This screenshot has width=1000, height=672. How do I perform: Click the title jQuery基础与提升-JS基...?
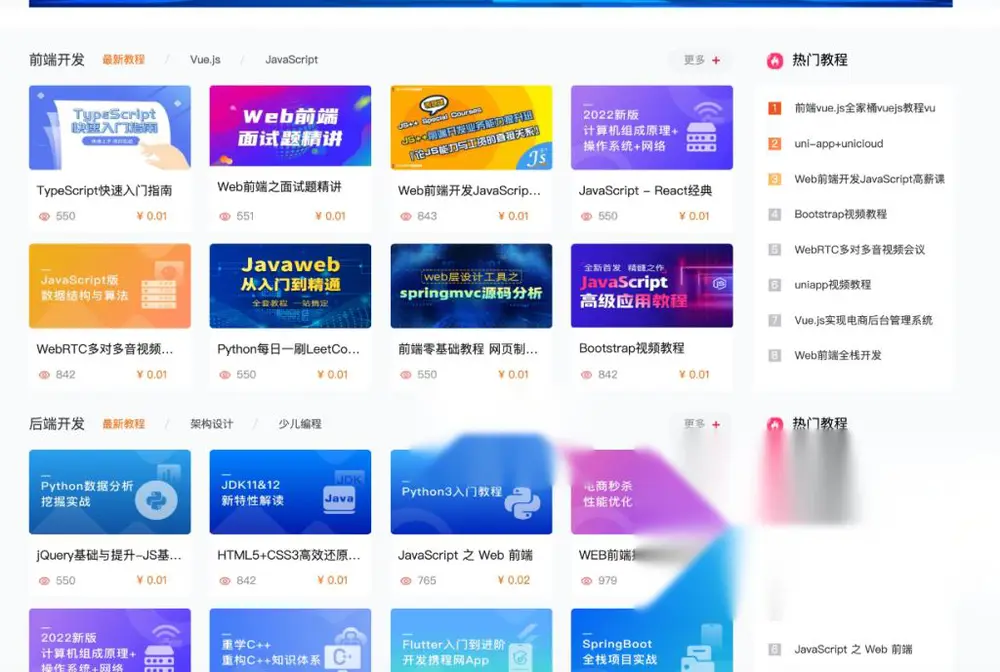[109, 555]
